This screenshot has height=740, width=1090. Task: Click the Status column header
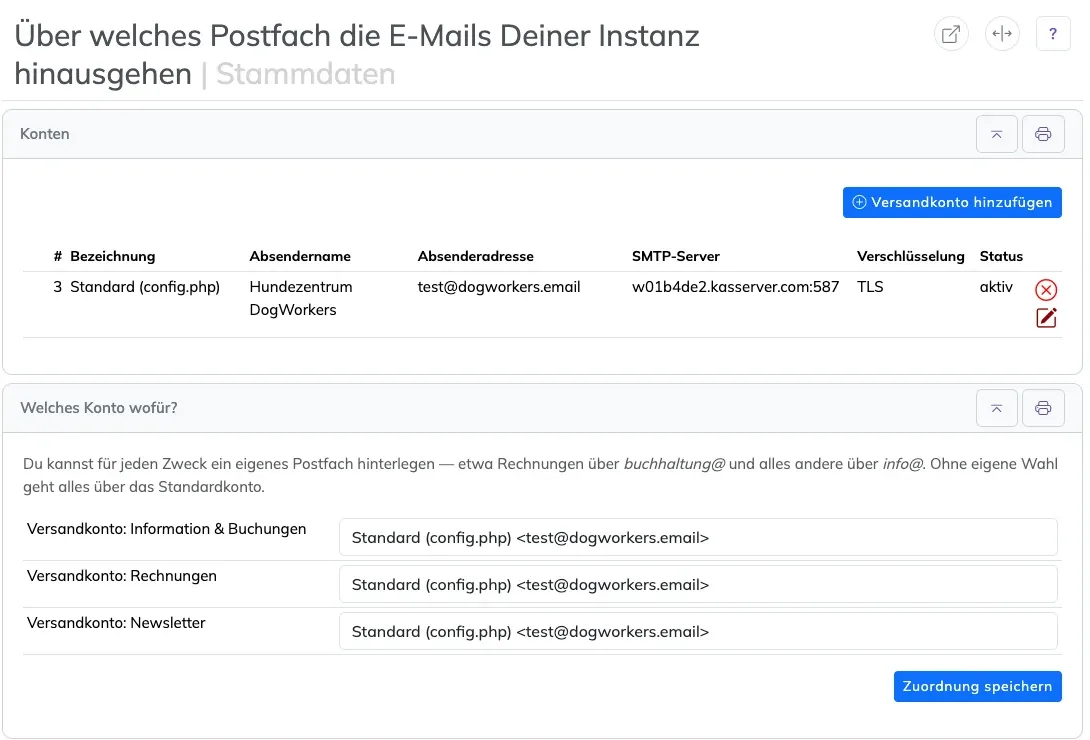coord(1001,256)
